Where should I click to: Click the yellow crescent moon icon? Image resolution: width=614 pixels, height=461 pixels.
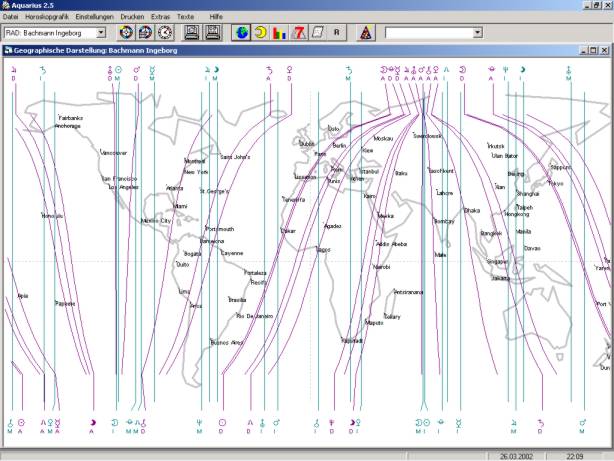(258, 33)
